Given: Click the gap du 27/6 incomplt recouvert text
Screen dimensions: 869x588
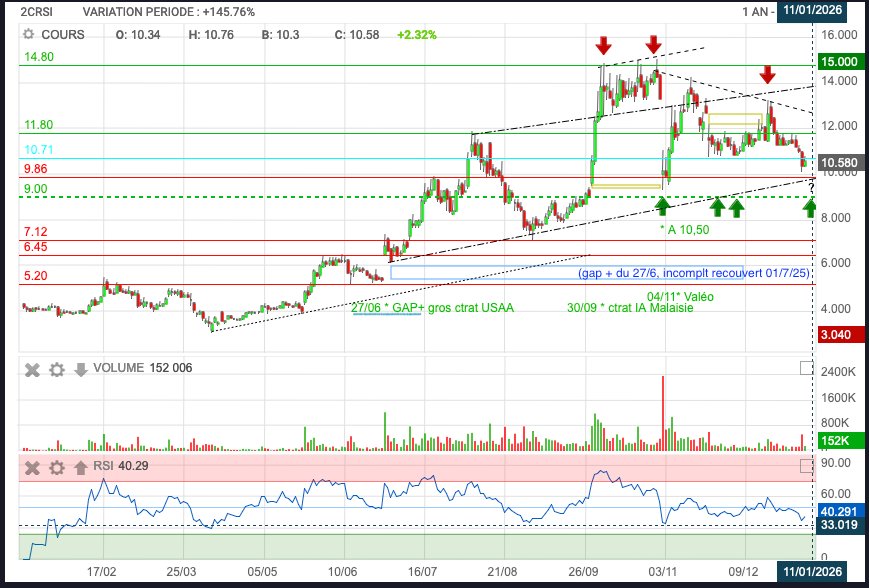Looking at the screenshot, I should 694,273.
